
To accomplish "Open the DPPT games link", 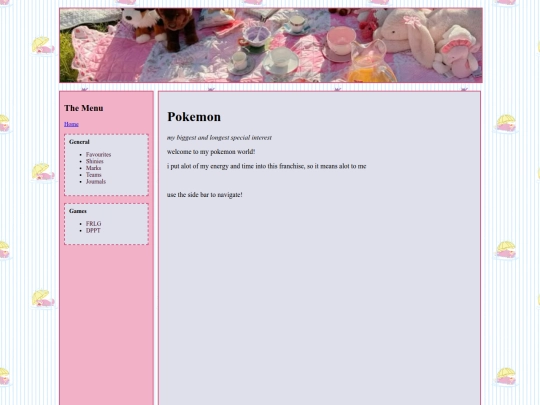I will click(x=93, y=231).
